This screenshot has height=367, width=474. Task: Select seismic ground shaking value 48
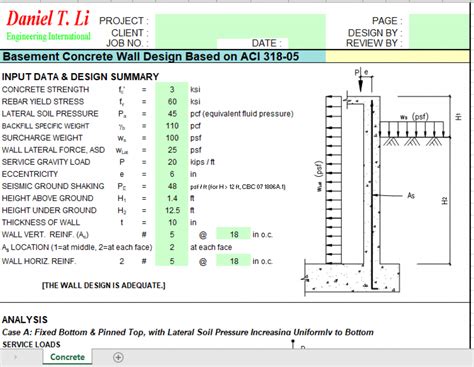[x=172, y=186]
